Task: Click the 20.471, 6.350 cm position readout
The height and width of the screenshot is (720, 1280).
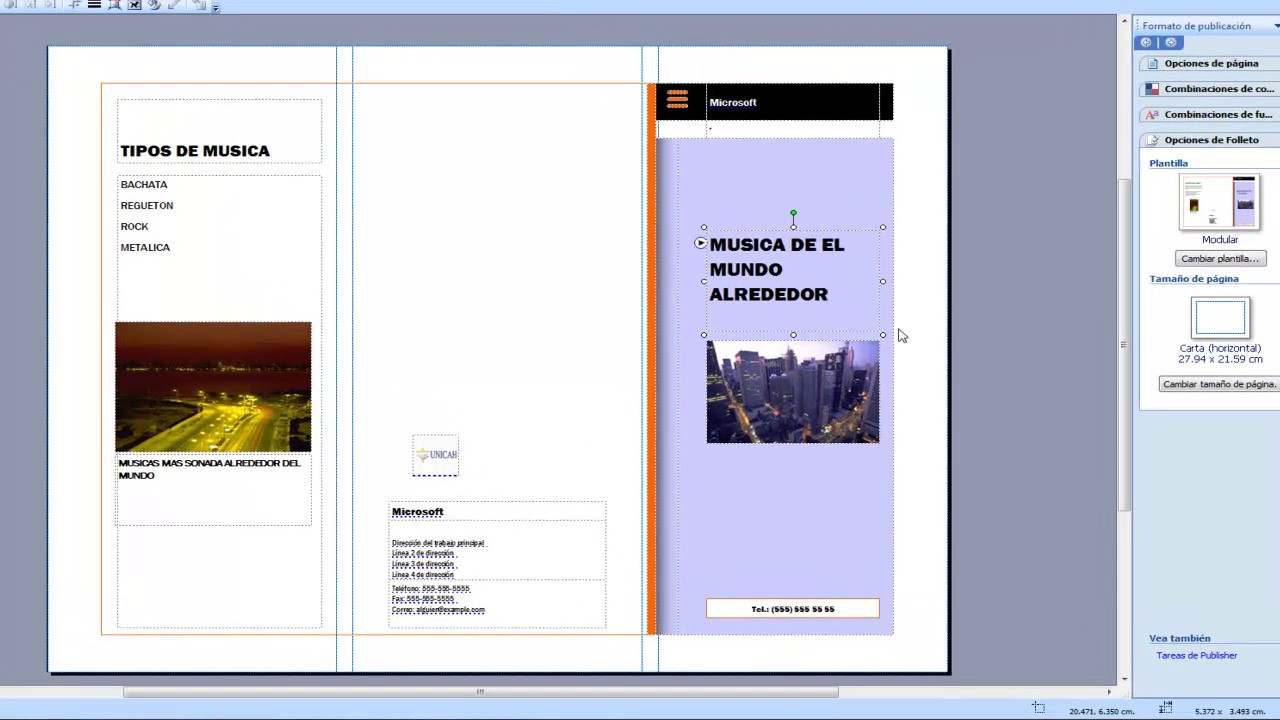Action: (1101, 712)
